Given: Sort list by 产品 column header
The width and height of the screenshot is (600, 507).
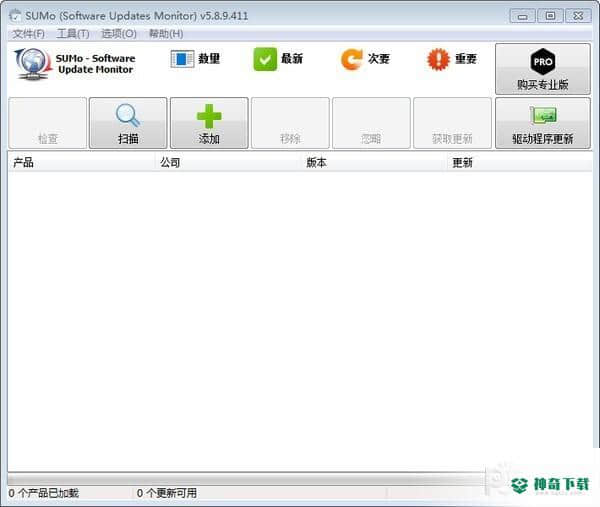Looking at the screenshot, I should coord(81,163).
